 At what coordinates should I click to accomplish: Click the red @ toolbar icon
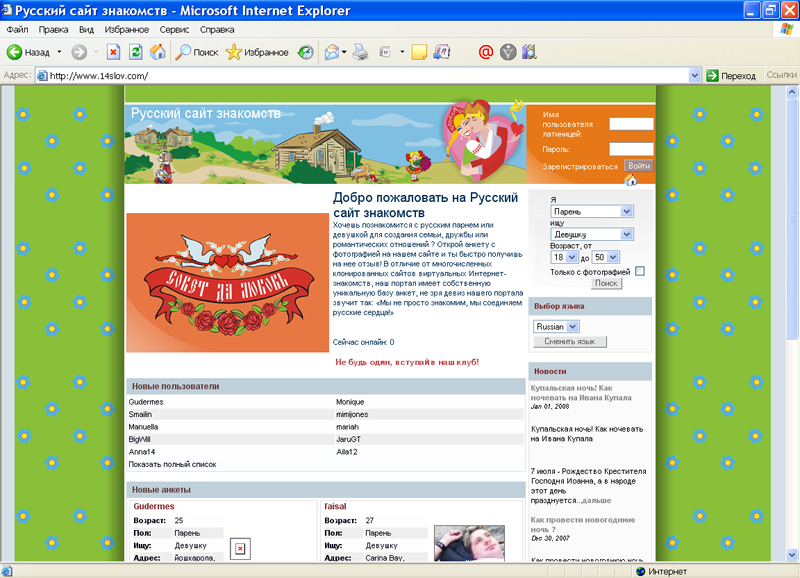pyautogui.click(x=486, y=52)
